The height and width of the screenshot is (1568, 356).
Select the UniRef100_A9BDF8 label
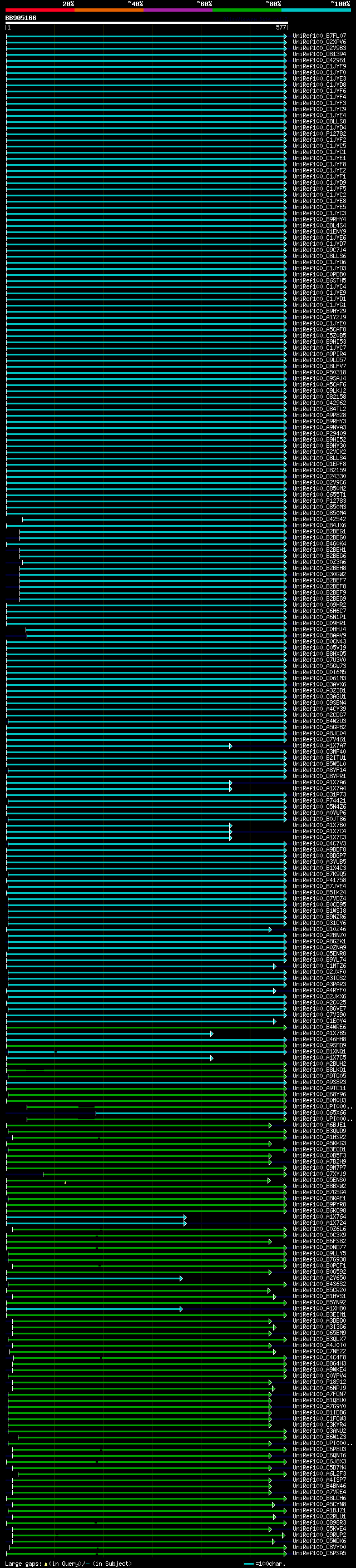(x=319, y=850)
